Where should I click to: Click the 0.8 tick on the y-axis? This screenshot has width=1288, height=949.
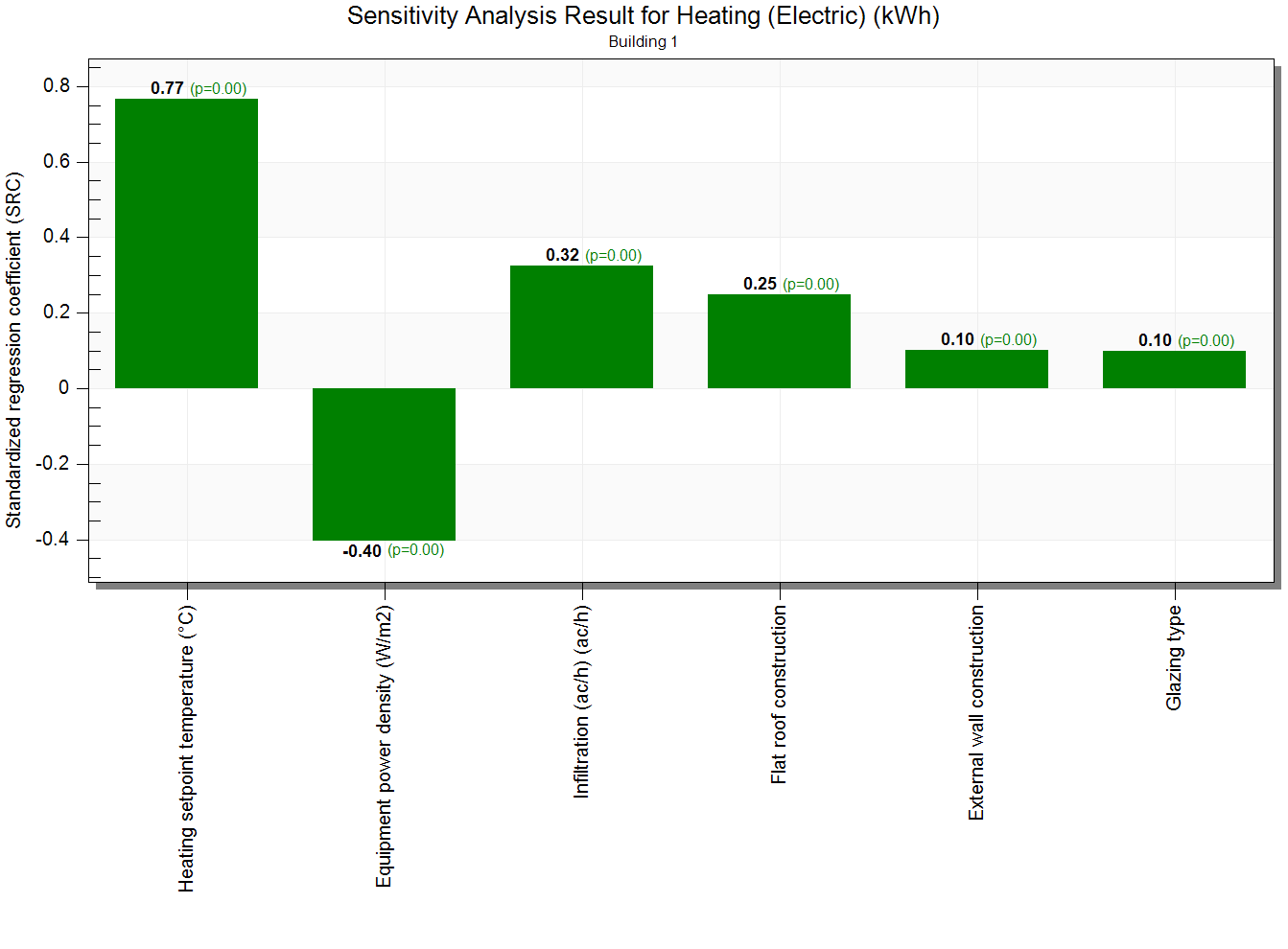click(x=57, y=86)
